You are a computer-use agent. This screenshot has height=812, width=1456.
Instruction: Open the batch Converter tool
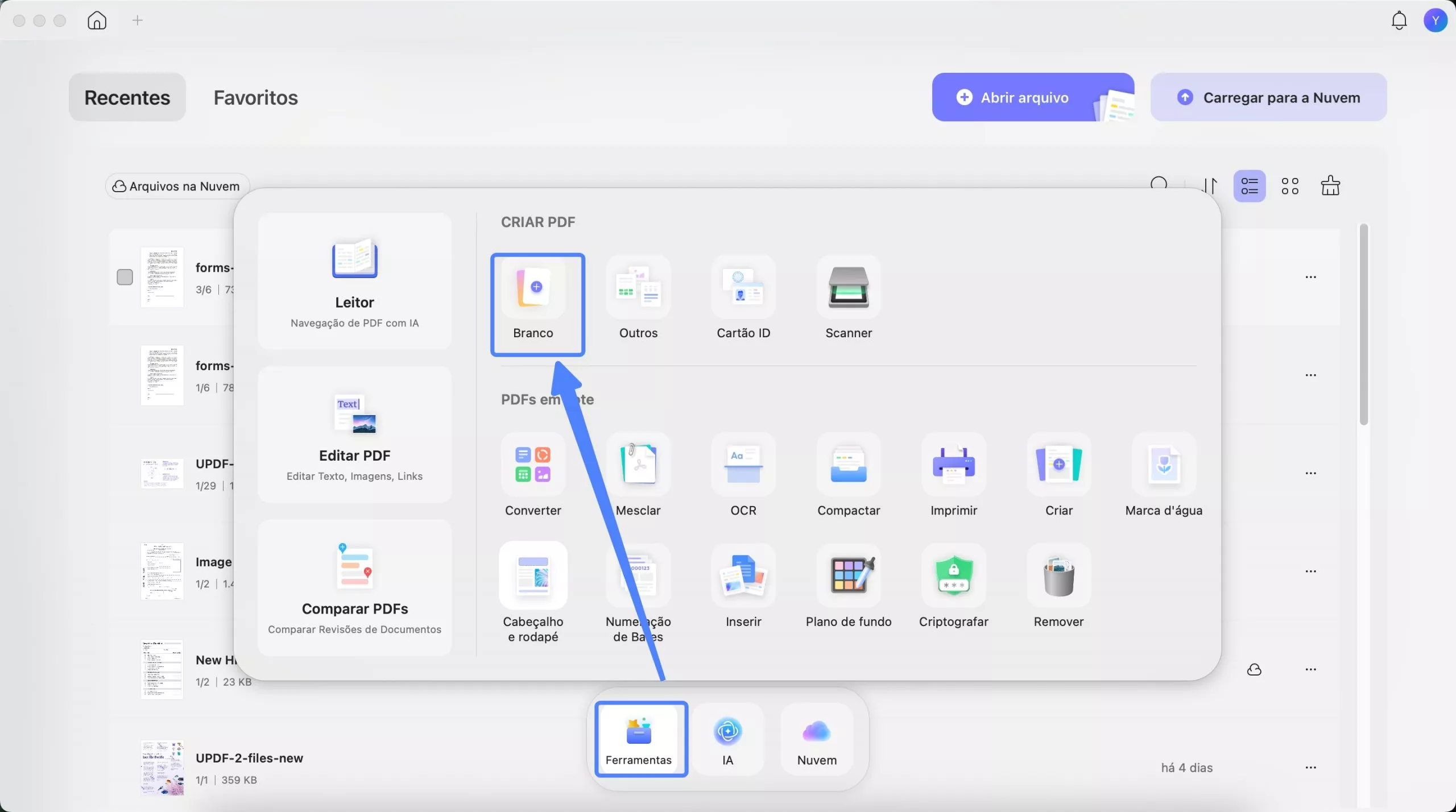point(533,476)
